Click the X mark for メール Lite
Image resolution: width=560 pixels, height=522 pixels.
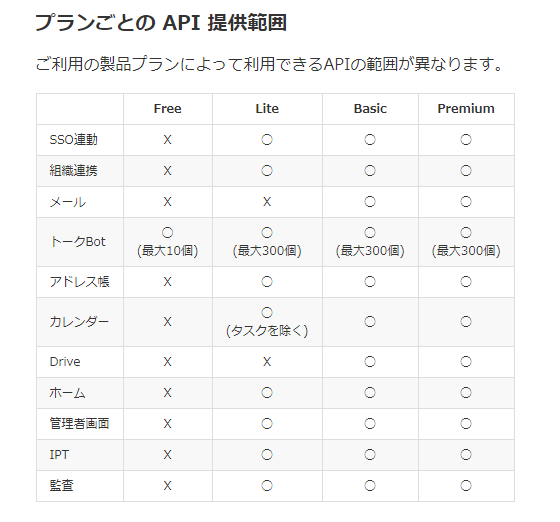[267, 202]
